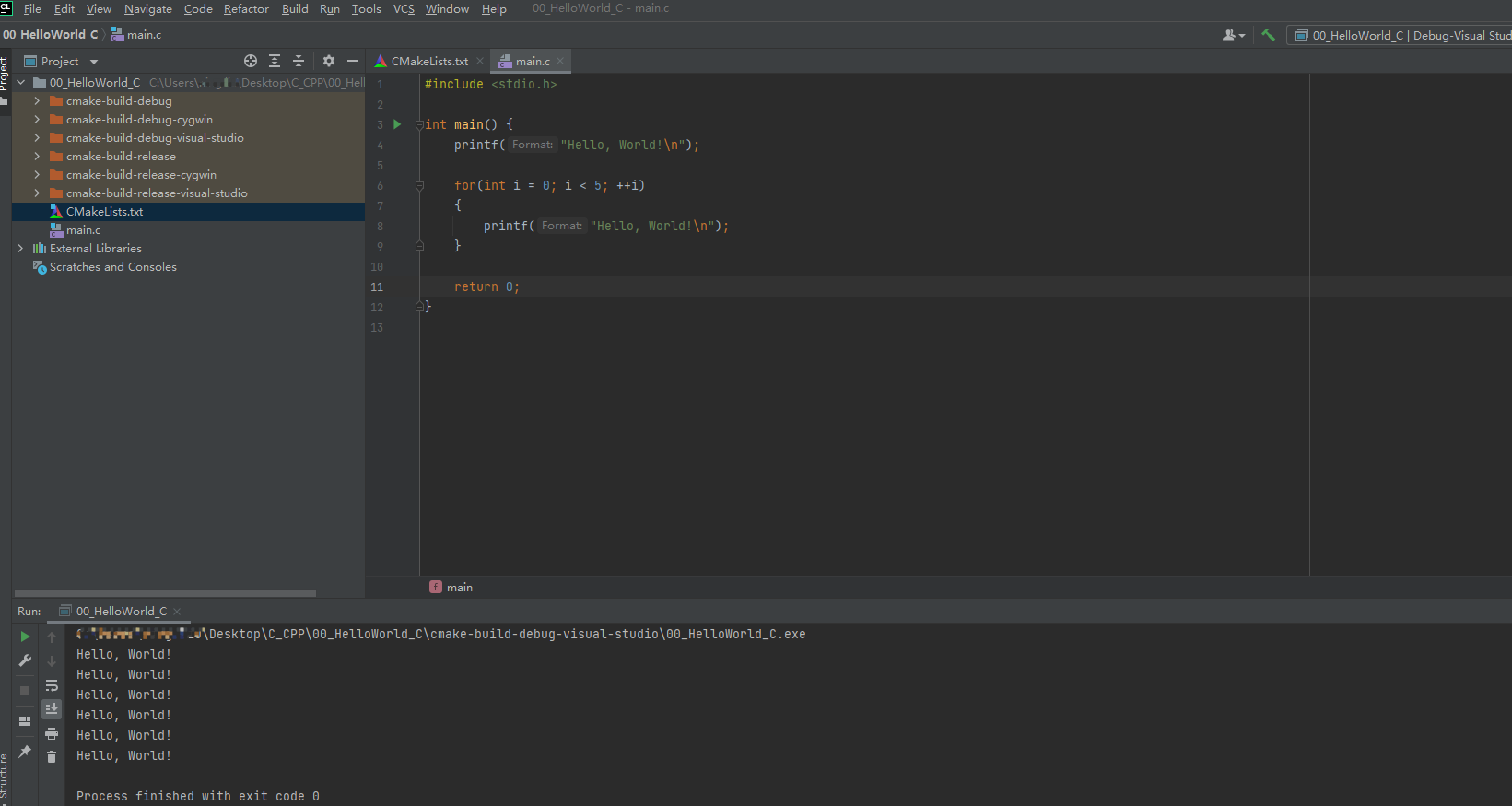Click the Project panel horizontal scrollbar

165,593
